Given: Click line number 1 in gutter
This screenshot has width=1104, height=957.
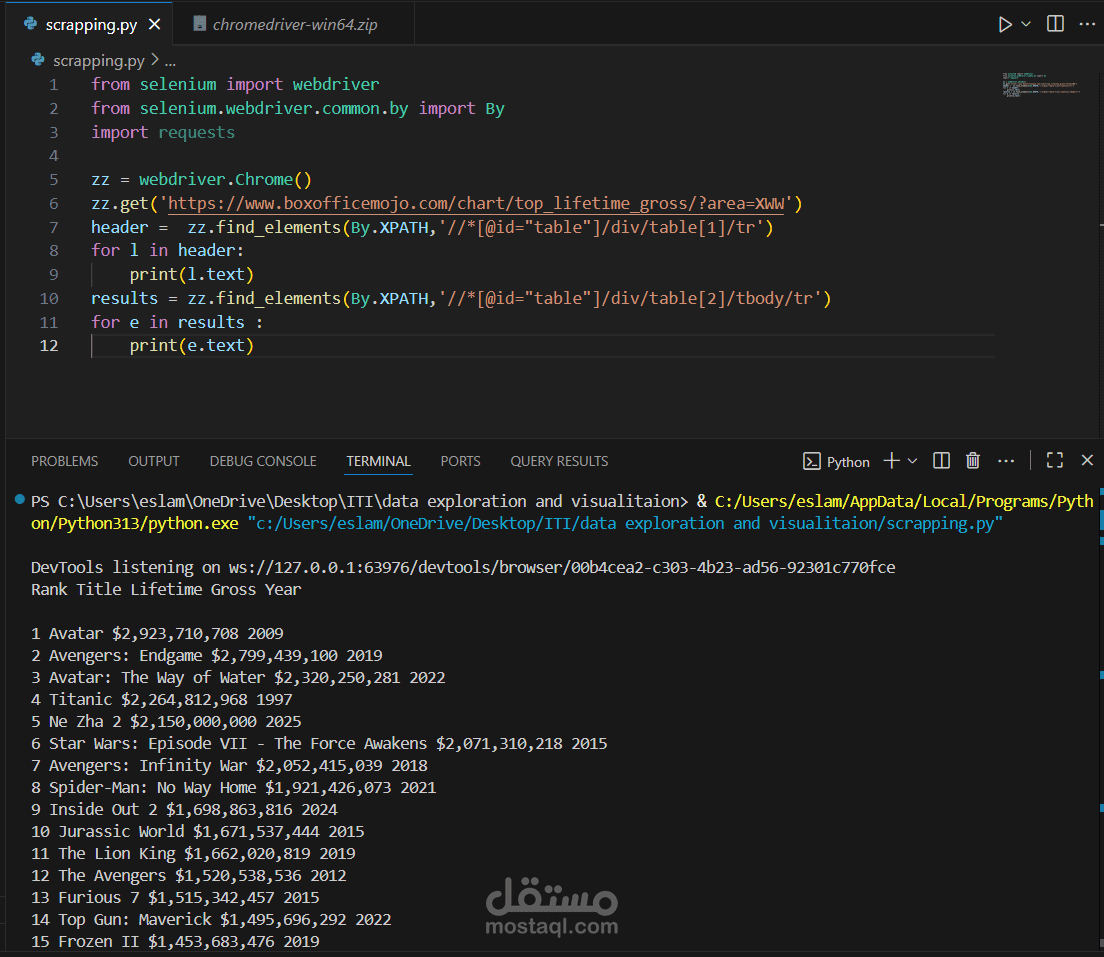Looking at the screenshot, I should [x=54, y=85].
